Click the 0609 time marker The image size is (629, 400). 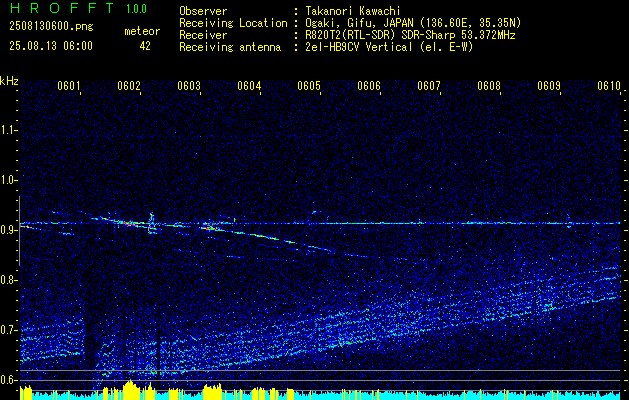(x=549, y=86)
